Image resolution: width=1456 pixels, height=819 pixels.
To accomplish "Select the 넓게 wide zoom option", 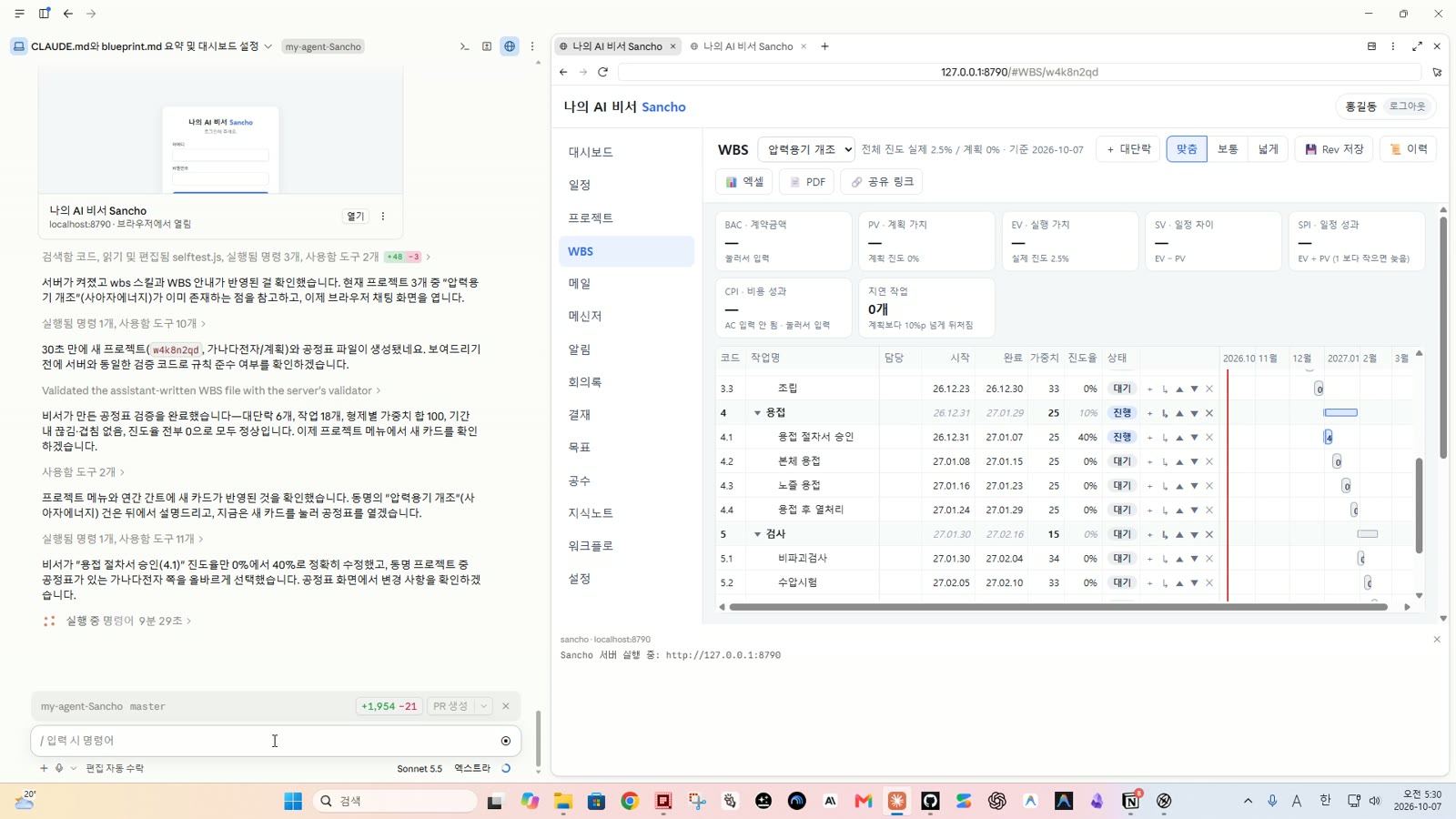I will click(x=1269, y=149).
